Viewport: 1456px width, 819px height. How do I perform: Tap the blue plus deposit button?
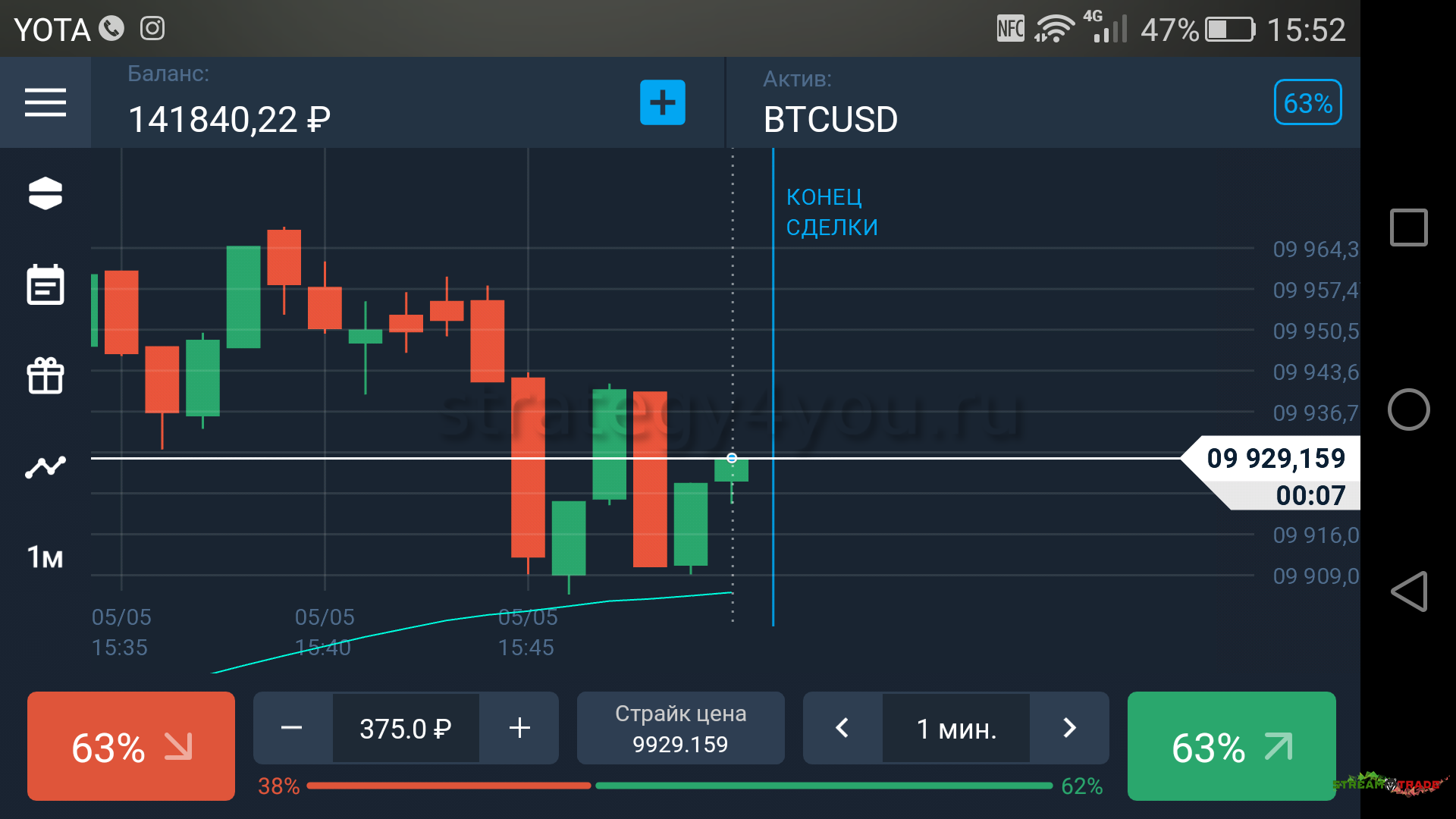[x=662, y=102]
